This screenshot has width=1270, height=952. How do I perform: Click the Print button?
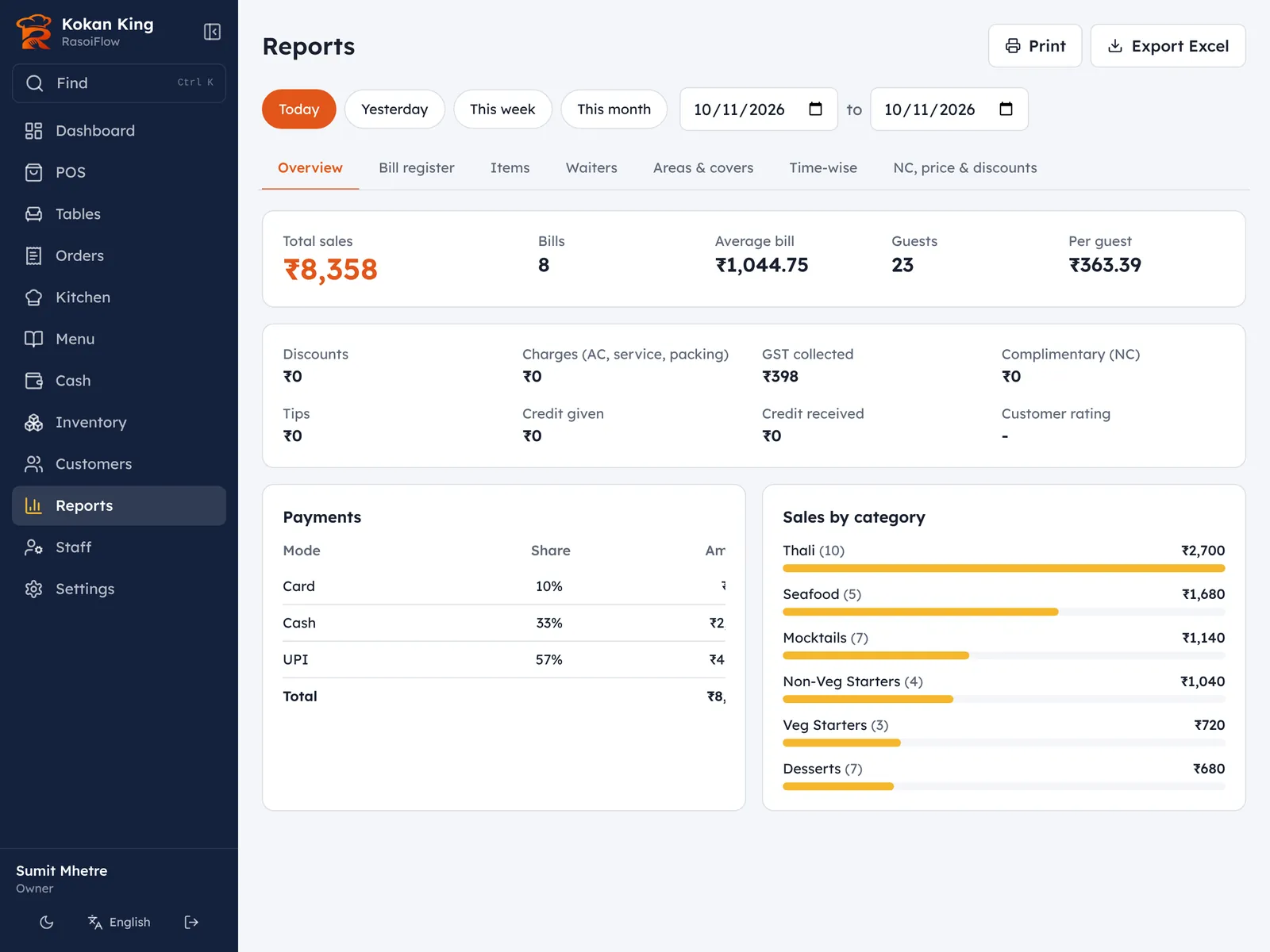pos(1035,46)
